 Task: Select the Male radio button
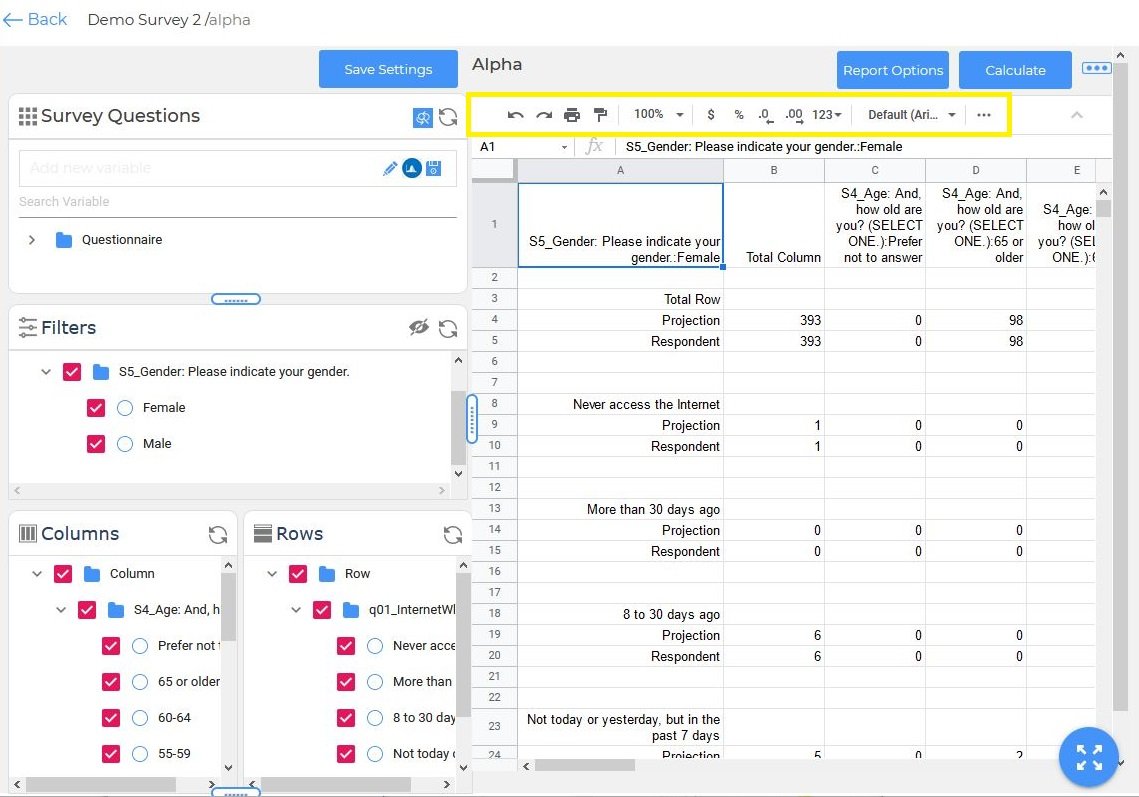(x=125, y=444)
